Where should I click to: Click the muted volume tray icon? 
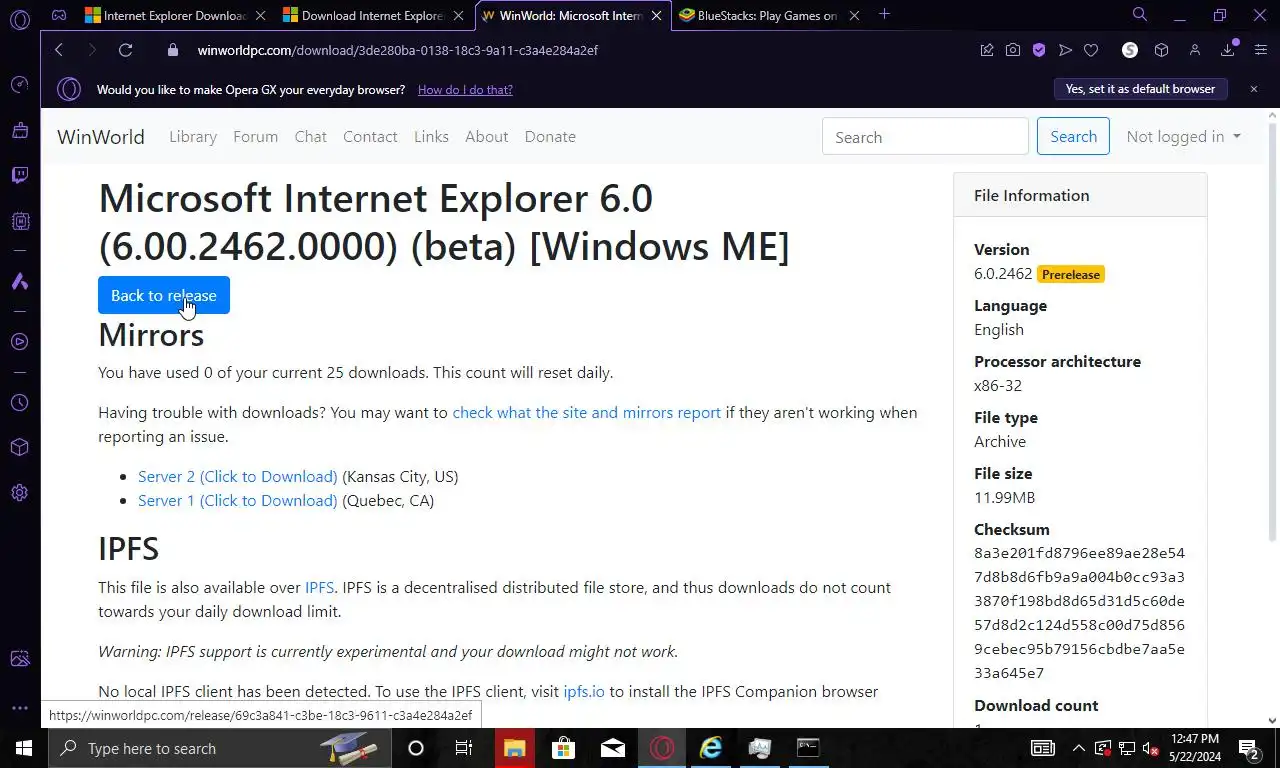(x=1150, y=748)
